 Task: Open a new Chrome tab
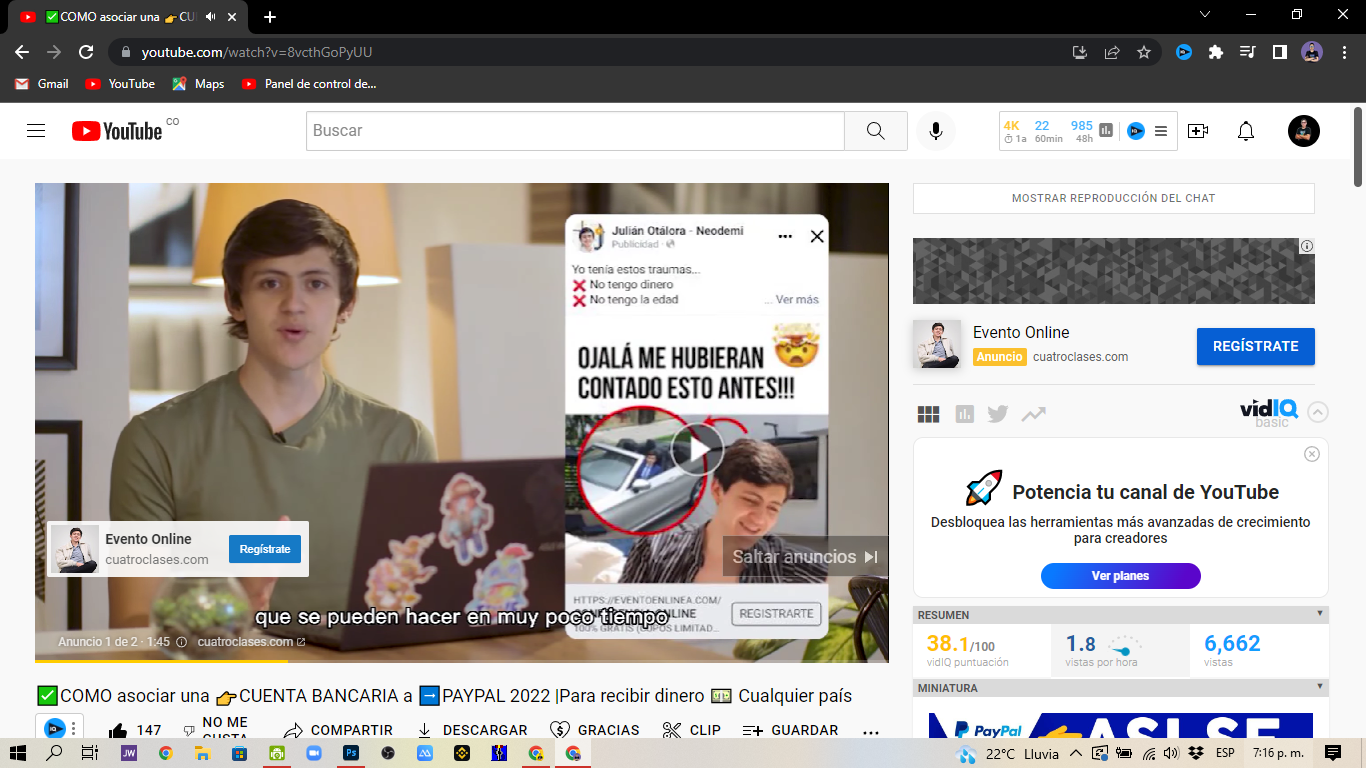click(270, 17)
